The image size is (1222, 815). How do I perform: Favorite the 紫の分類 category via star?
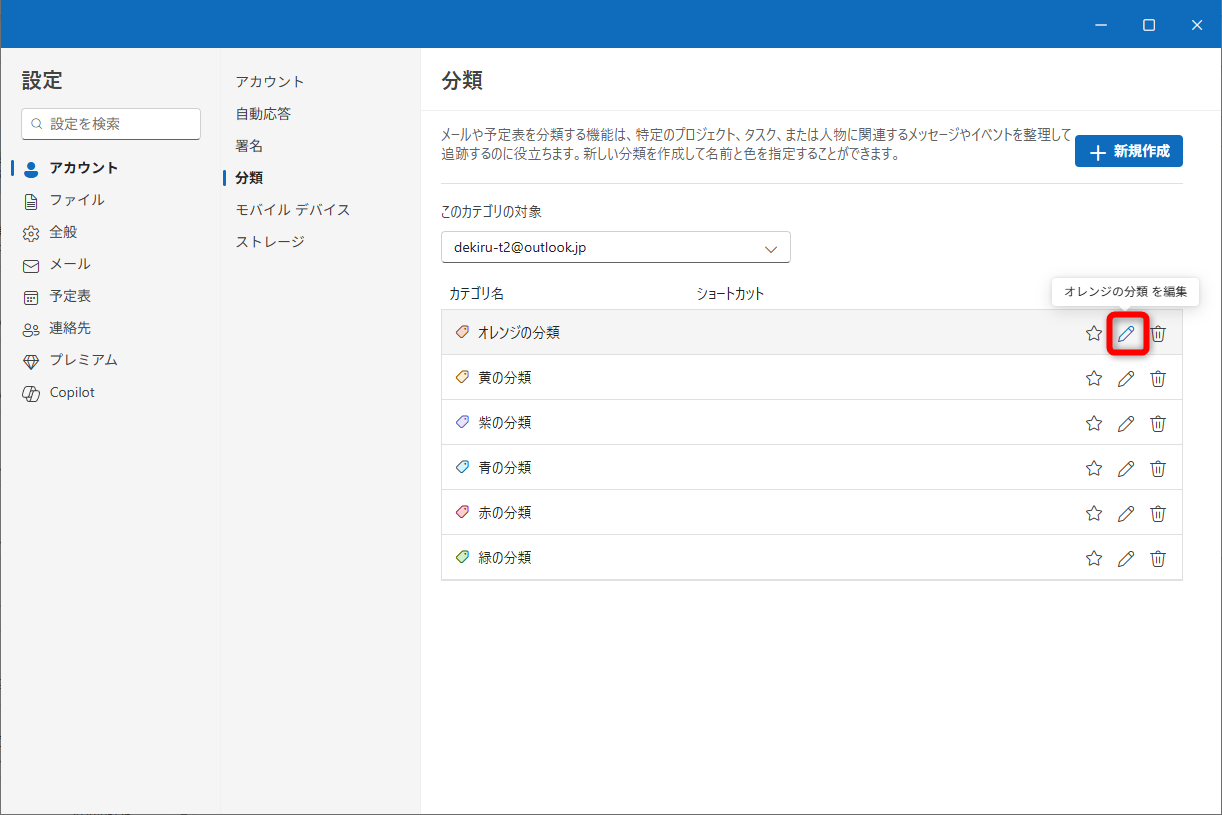pyautogui.click(x=1093, y=423)
